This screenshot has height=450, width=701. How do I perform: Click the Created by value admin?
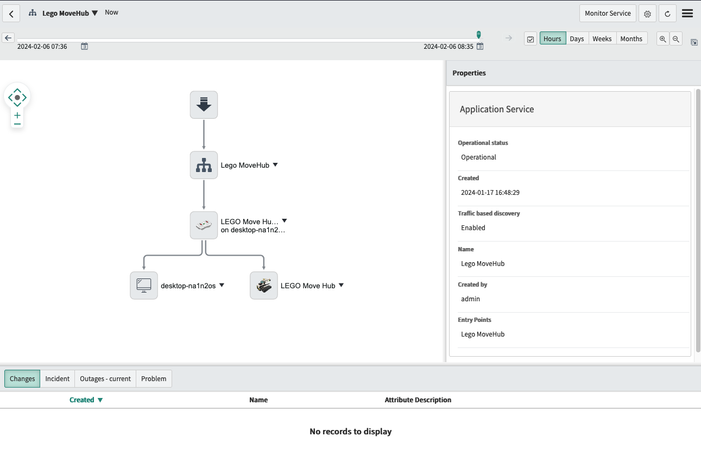point(470,299)
